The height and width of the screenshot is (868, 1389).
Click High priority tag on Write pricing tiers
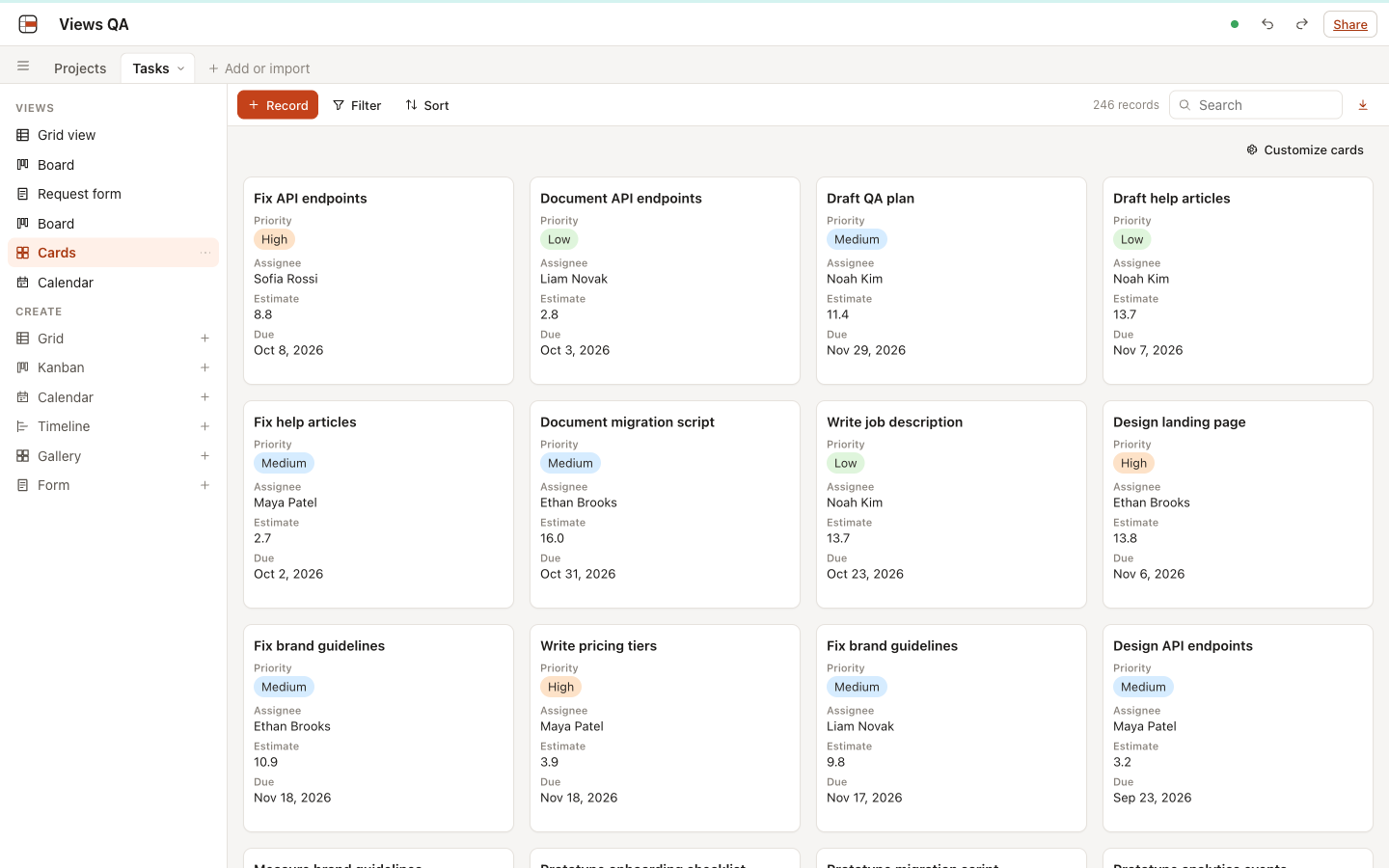[x=560, y=687]
